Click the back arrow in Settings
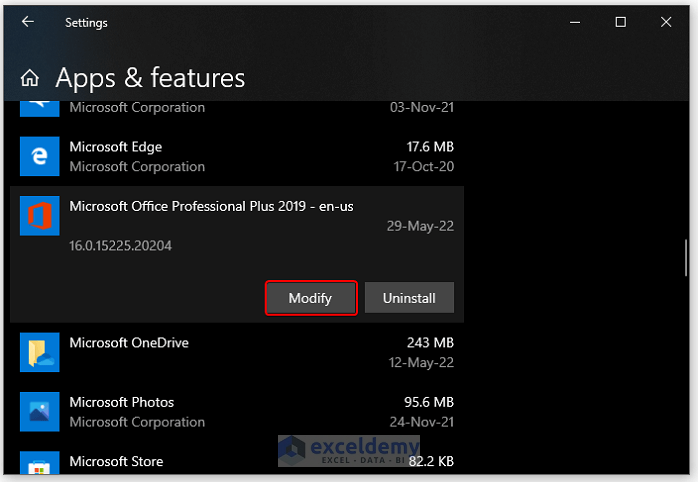This screenshot has width=698, height=482. (x=27, y=22)
